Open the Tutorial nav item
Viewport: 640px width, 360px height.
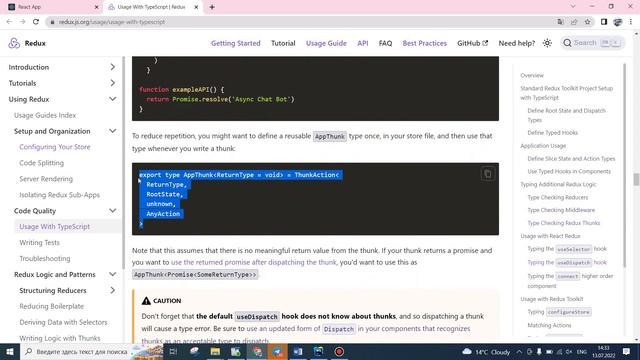click(283, 43)
